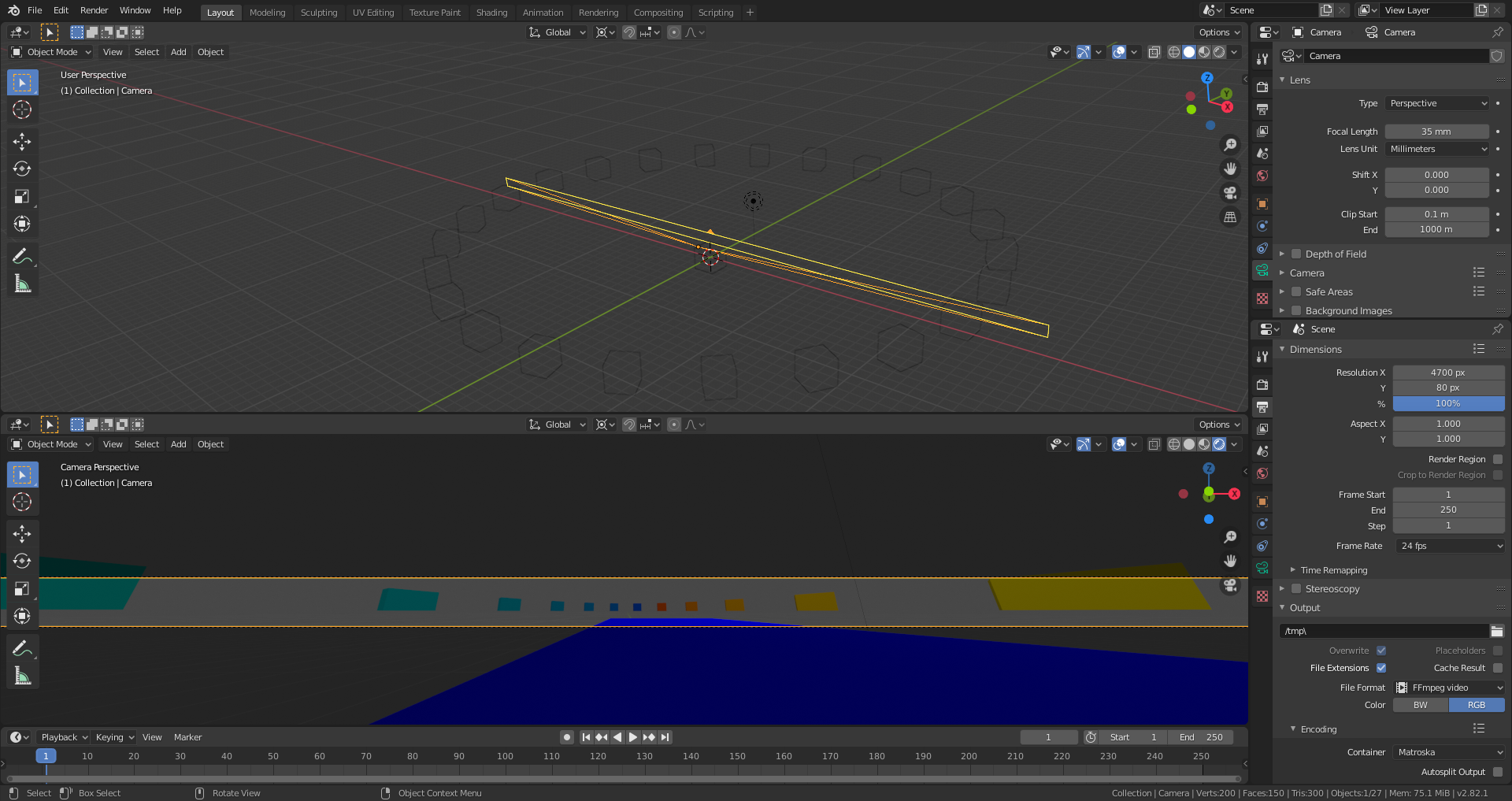Activate the Annotate tool
Image resolution: width=1512 pixels, height=801 pixels.
pyautogui.click(x=22, y=254)
